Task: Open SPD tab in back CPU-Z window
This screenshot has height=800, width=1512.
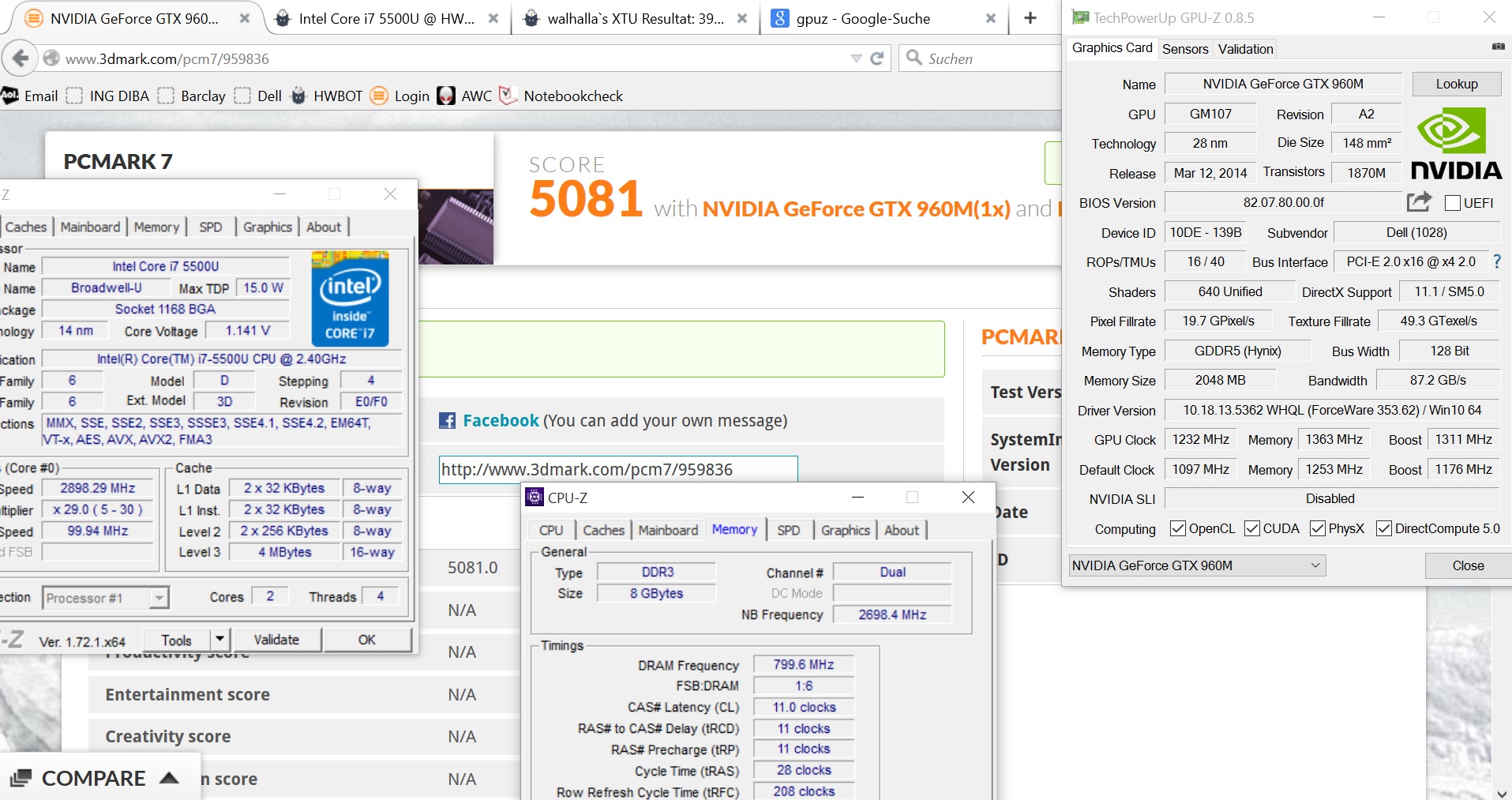Action: coord(211,227)
